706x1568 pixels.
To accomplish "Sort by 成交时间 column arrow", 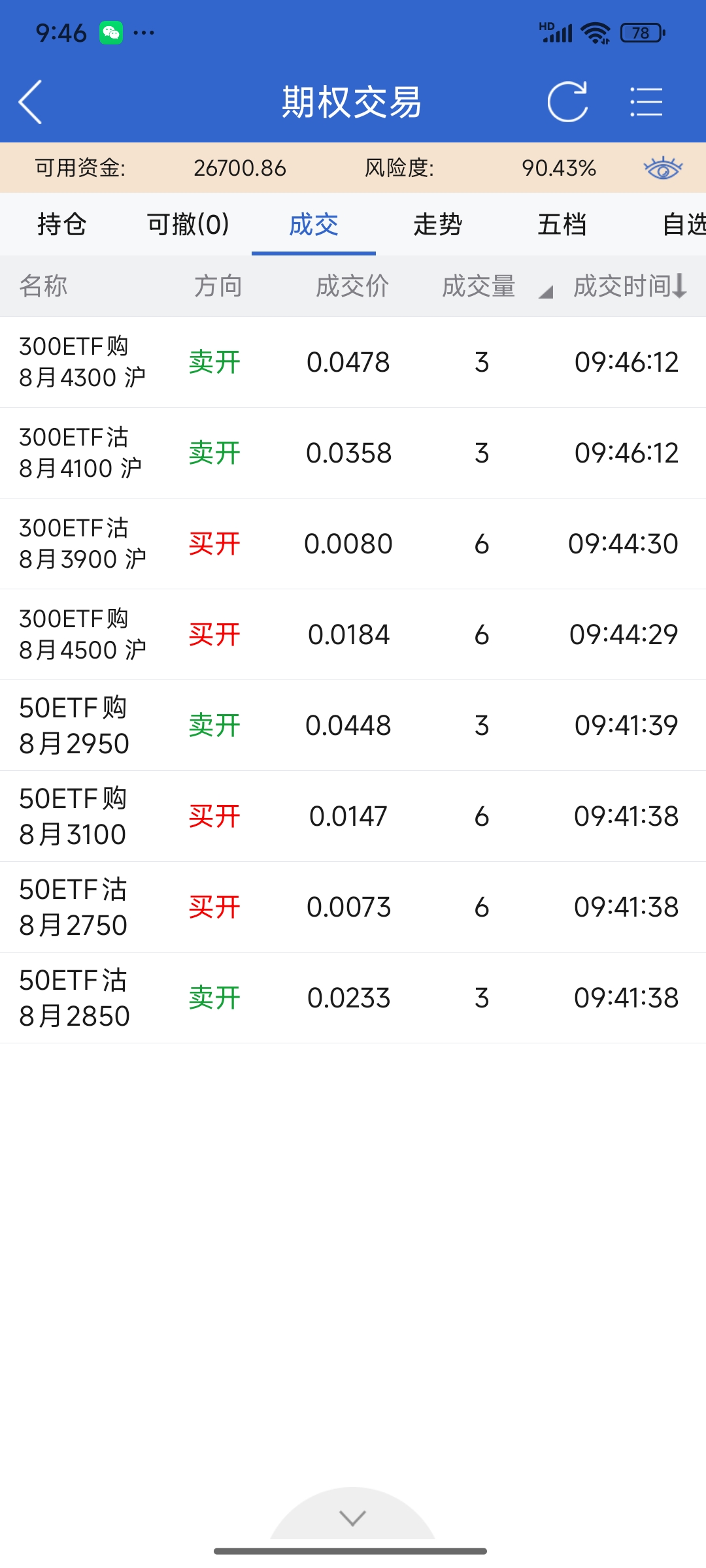I will point(680,286).
